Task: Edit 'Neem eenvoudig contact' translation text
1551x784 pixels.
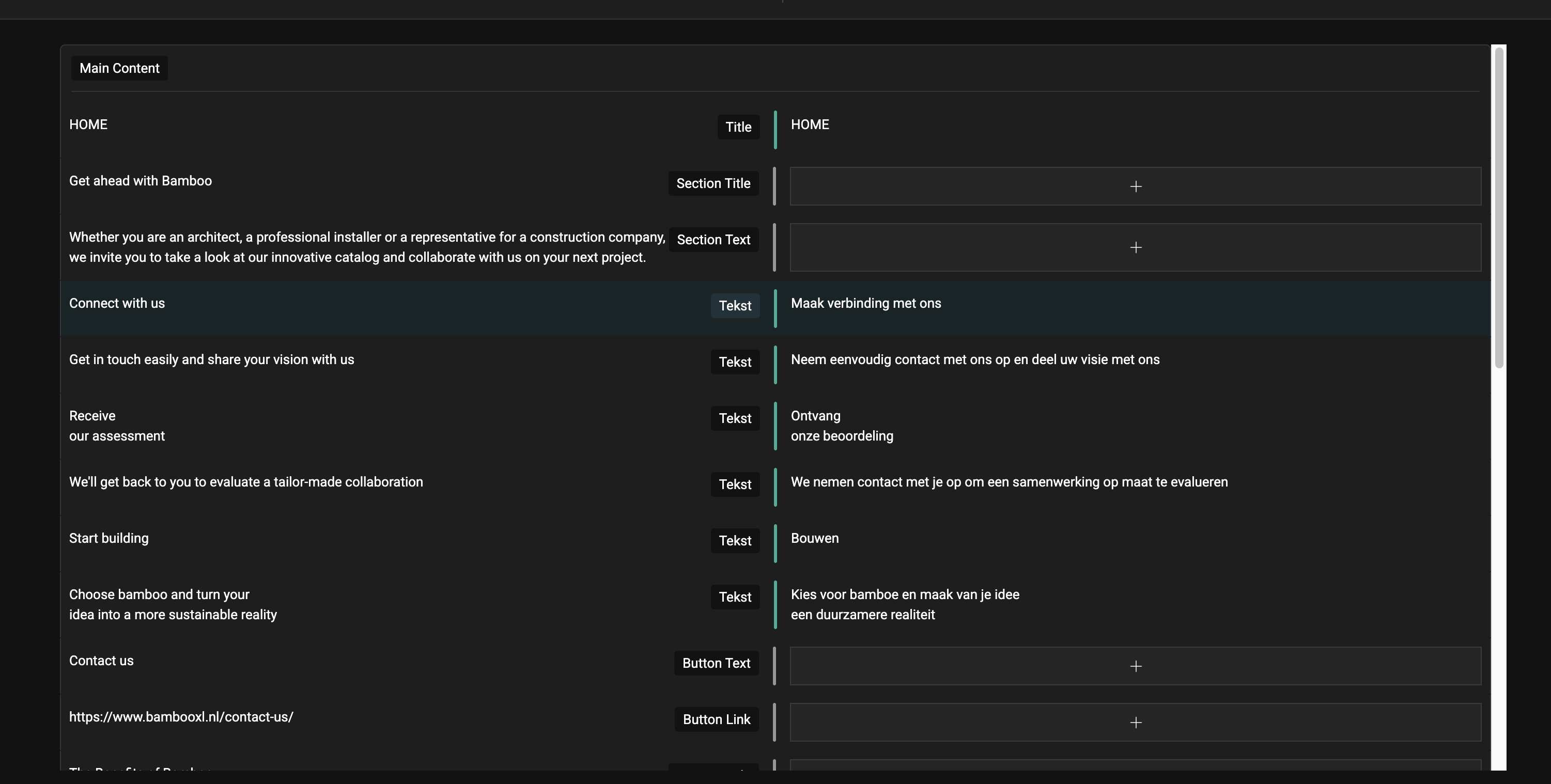Action: [x=974, y=360]
